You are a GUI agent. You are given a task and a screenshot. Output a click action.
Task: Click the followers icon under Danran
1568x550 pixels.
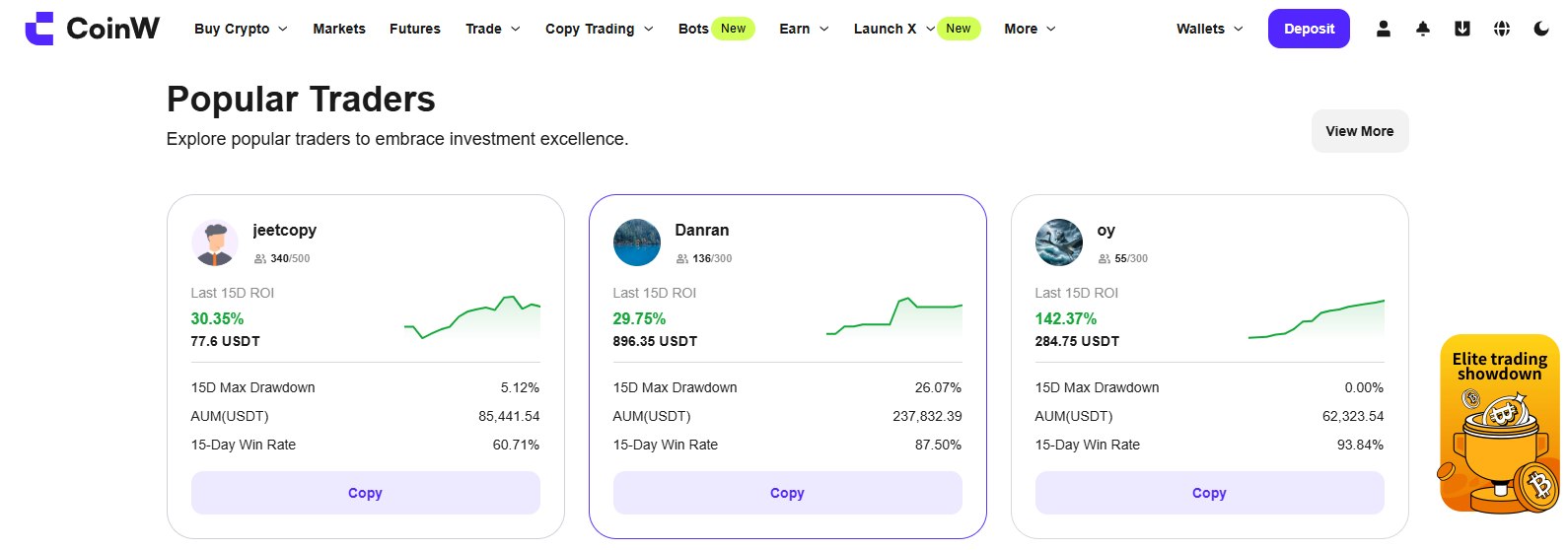pos(682,258)
